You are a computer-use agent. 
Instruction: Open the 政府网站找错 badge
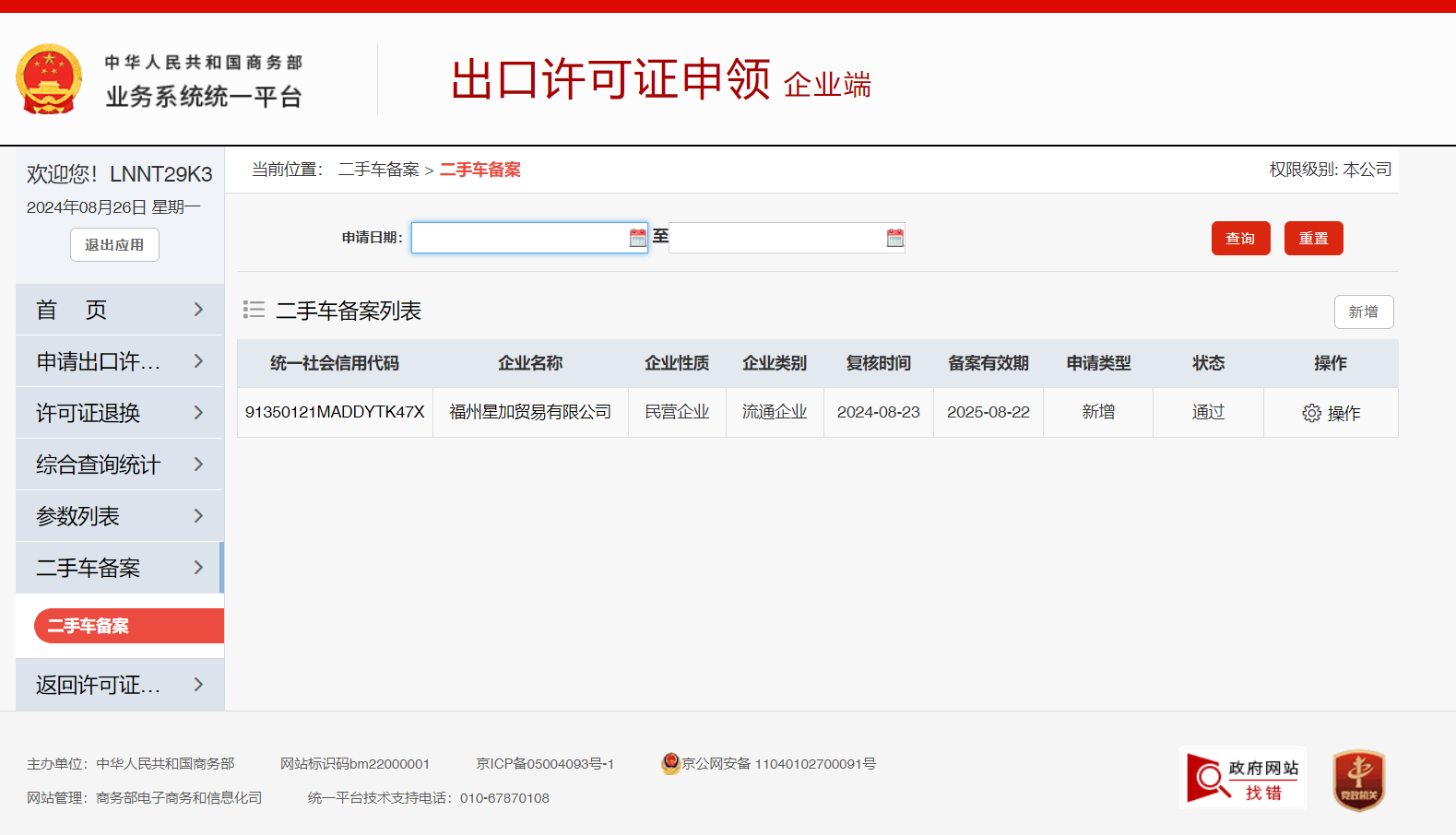[1242, 779]
